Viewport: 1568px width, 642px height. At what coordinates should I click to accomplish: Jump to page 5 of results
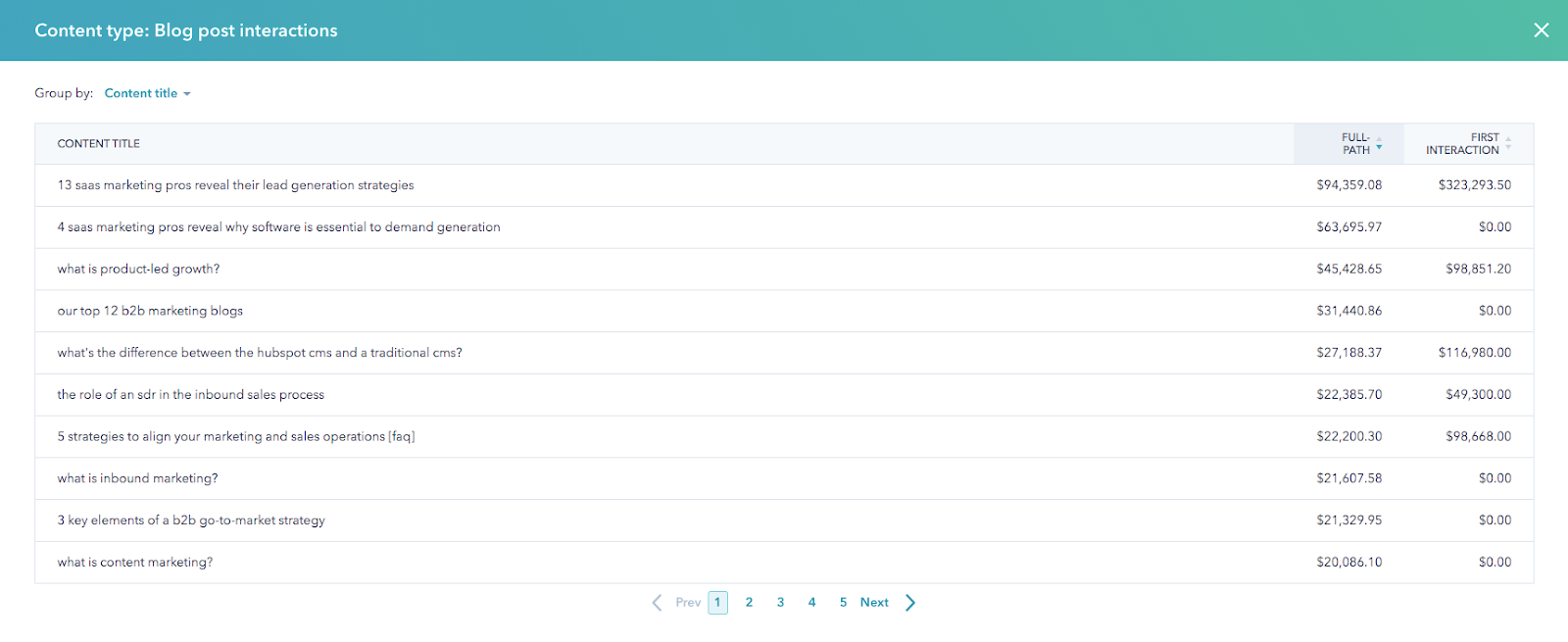(843, 603)
